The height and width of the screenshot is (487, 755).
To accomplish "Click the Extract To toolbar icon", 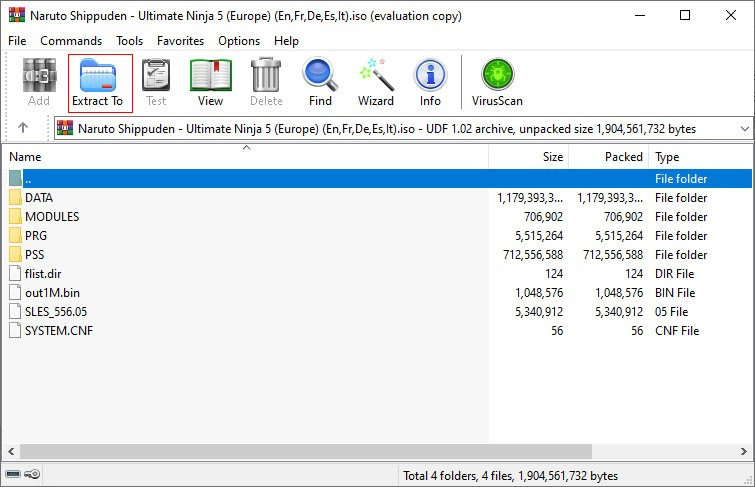I will (x=98, y=75).
